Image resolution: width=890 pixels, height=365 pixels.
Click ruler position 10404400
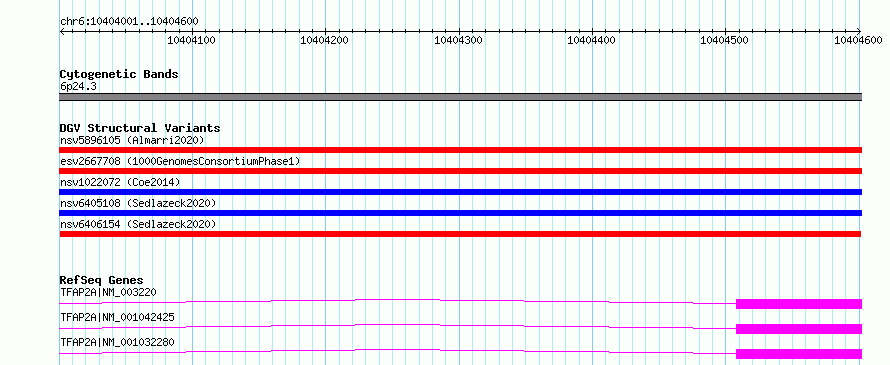[x=592, y=40]
